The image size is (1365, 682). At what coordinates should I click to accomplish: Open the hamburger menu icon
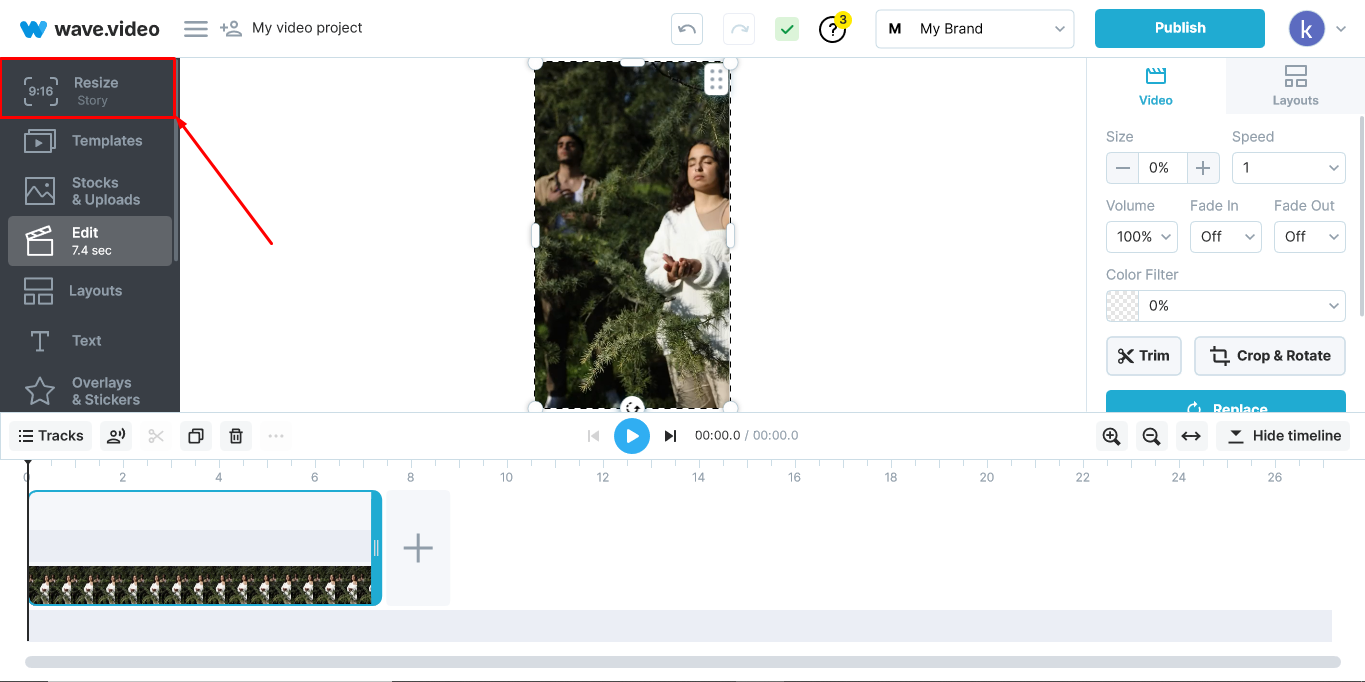196,29
